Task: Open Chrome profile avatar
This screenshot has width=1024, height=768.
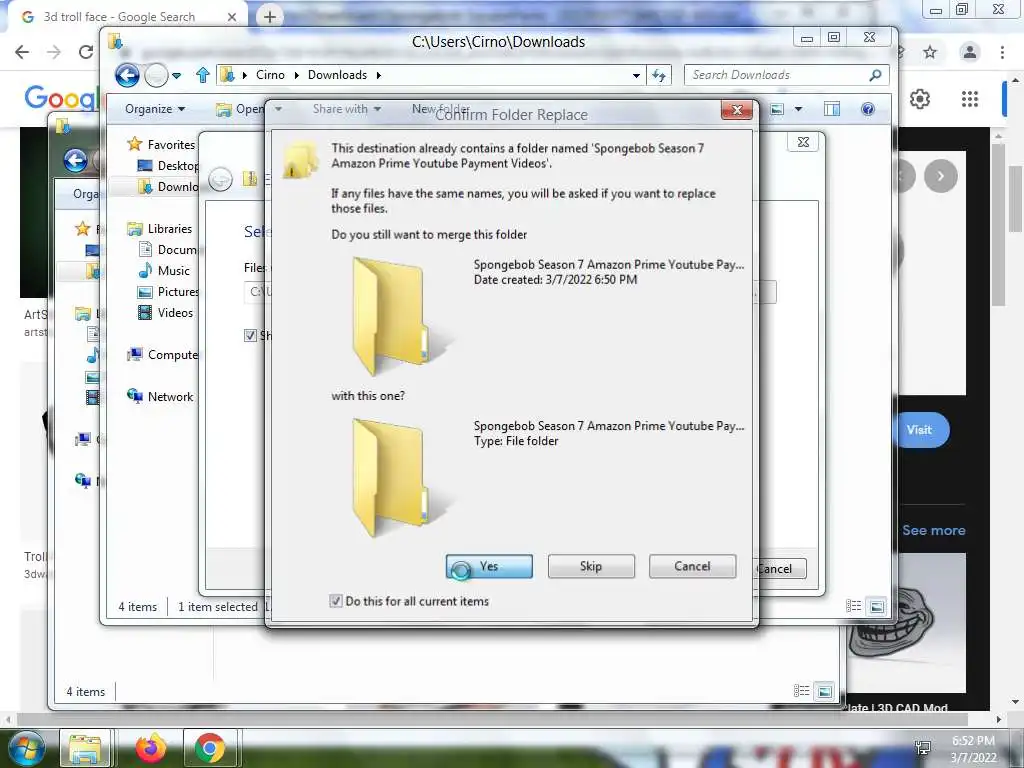Action: click(x=970, y=52)
